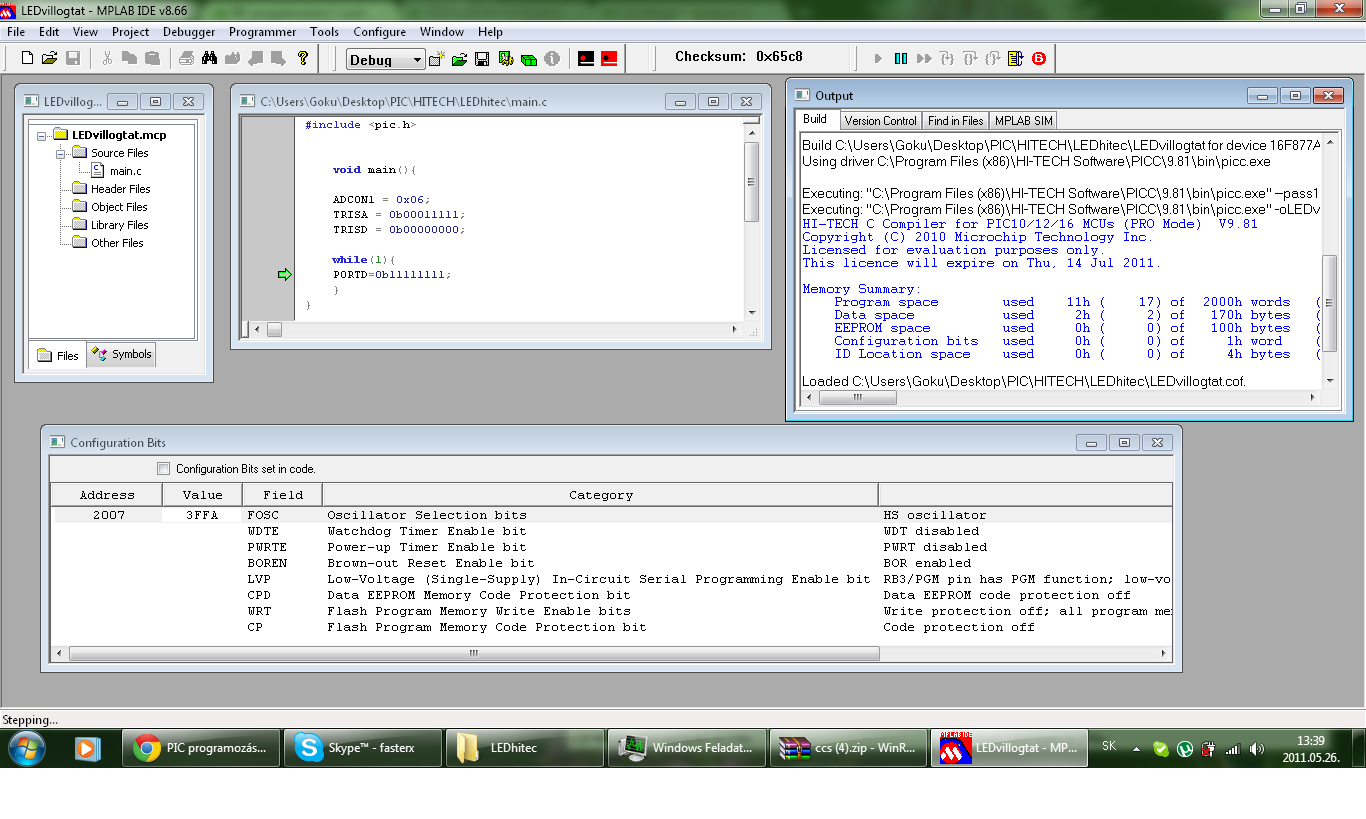
Task: Select main.c in the project tree
Action: click(125, 171)
